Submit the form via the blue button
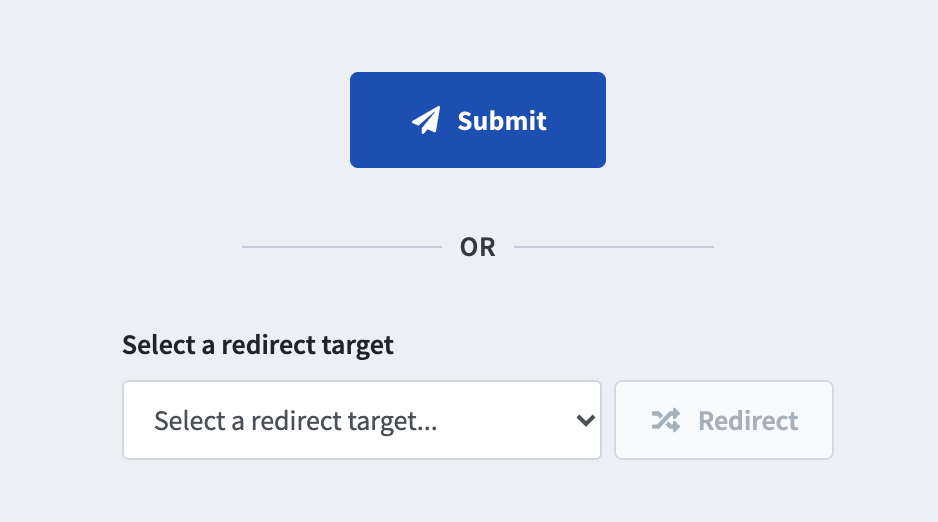This screenshot has width=938, height=522. tap(478, 120)
